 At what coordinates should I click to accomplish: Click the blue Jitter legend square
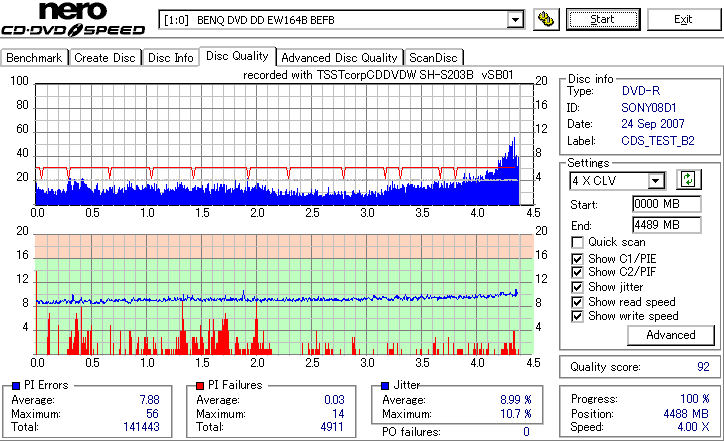click(x=385, y=386)
